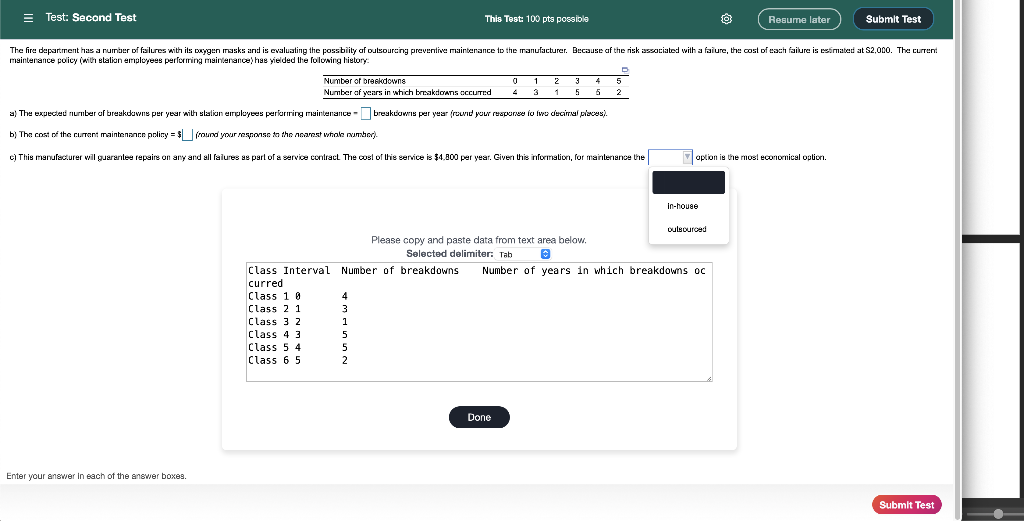Click the red Submit Test button at bottom
The width and height of the screenshot is (1024, 521).
click(906, 505)
